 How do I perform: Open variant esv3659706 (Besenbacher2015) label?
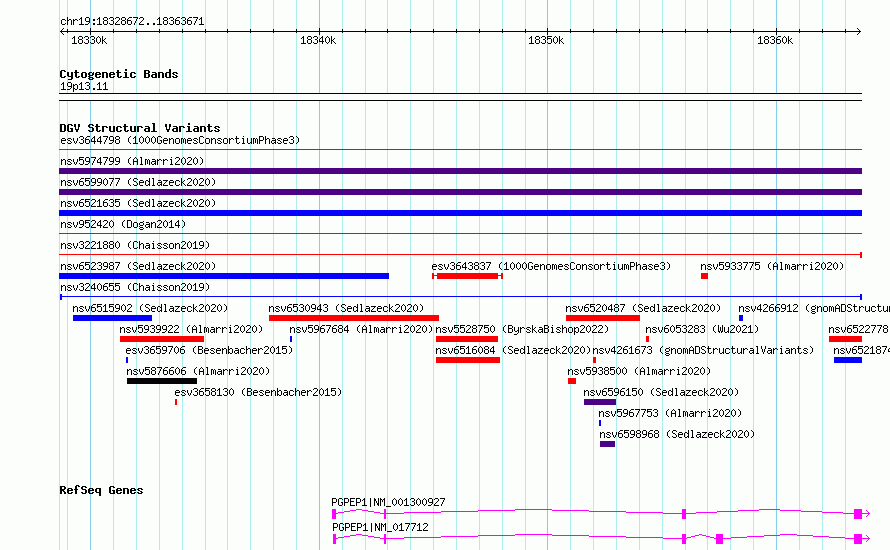(209, 350)
